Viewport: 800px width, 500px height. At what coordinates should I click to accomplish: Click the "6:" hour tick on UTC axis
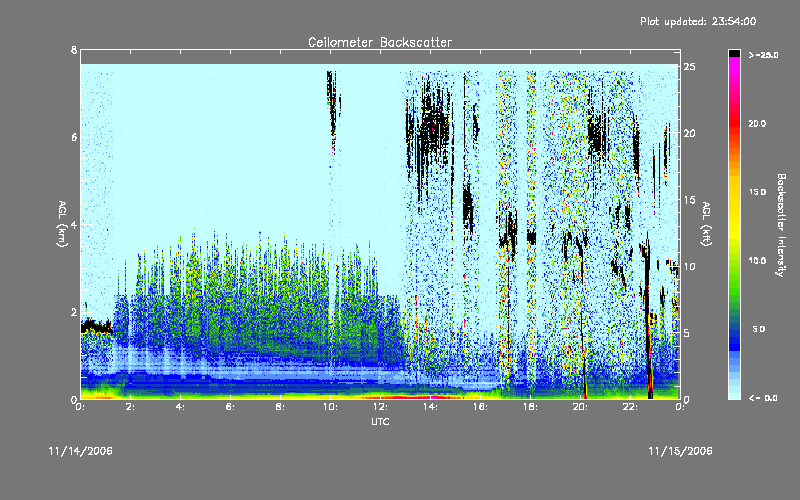click(x=230, y=407)
